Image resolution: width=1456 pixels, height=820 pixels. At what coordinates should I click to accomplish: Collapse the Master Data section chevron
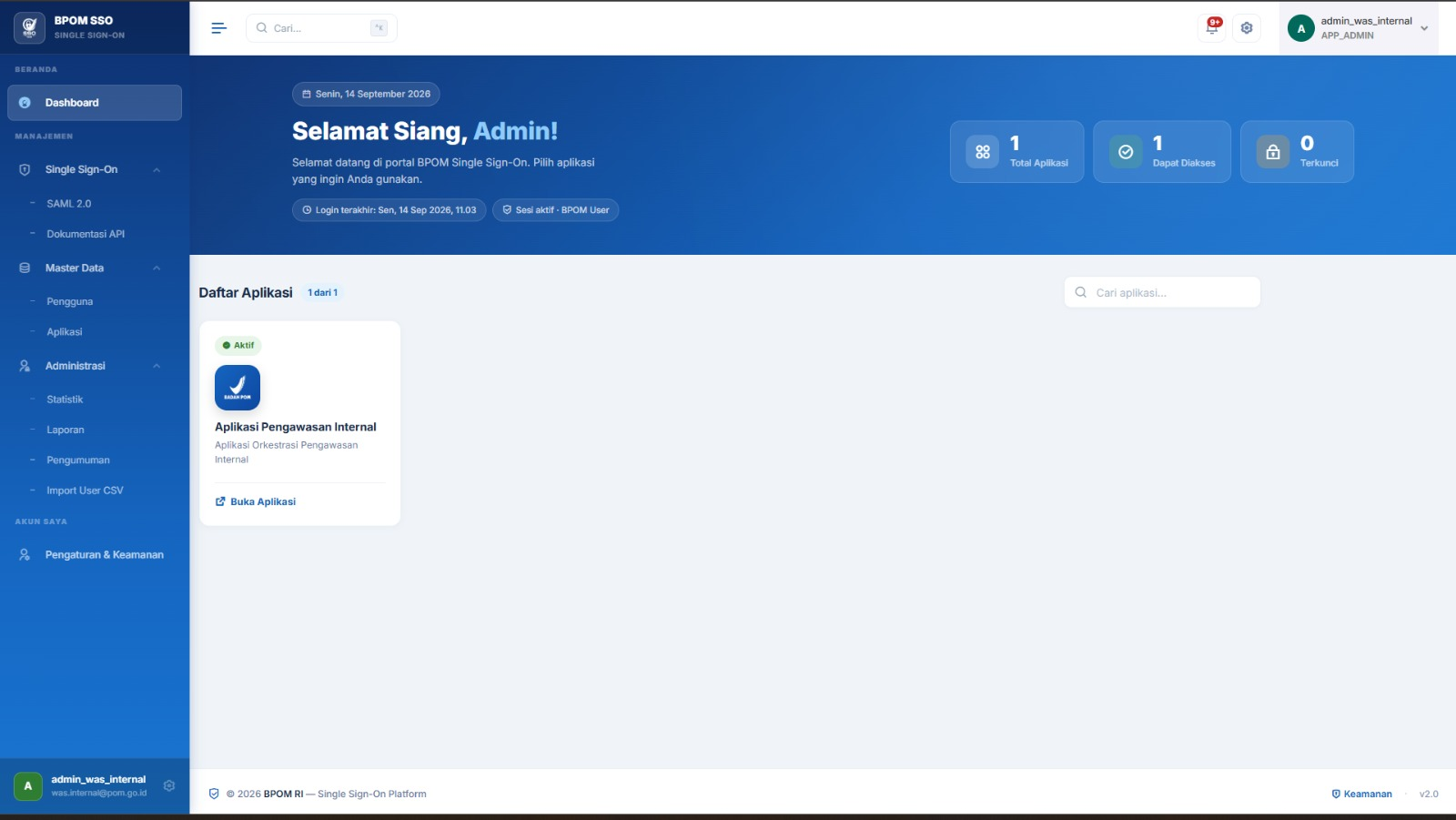(x=157, y=268)
